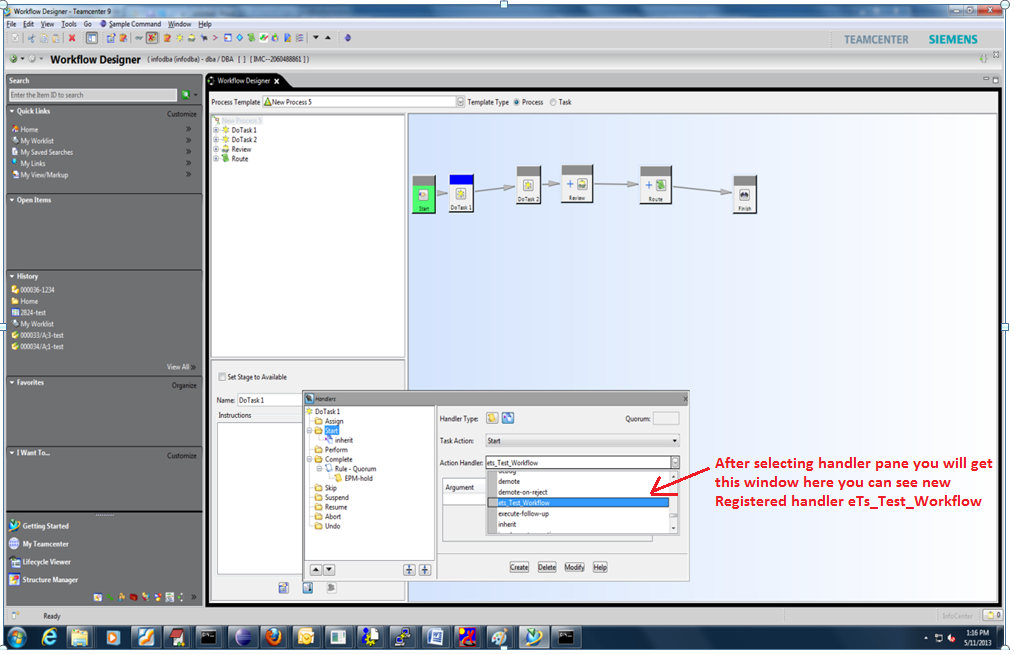Select the Process template type radio button
Image resolution: width=1014 pixels, height=655 pixels.
[519, 101]
